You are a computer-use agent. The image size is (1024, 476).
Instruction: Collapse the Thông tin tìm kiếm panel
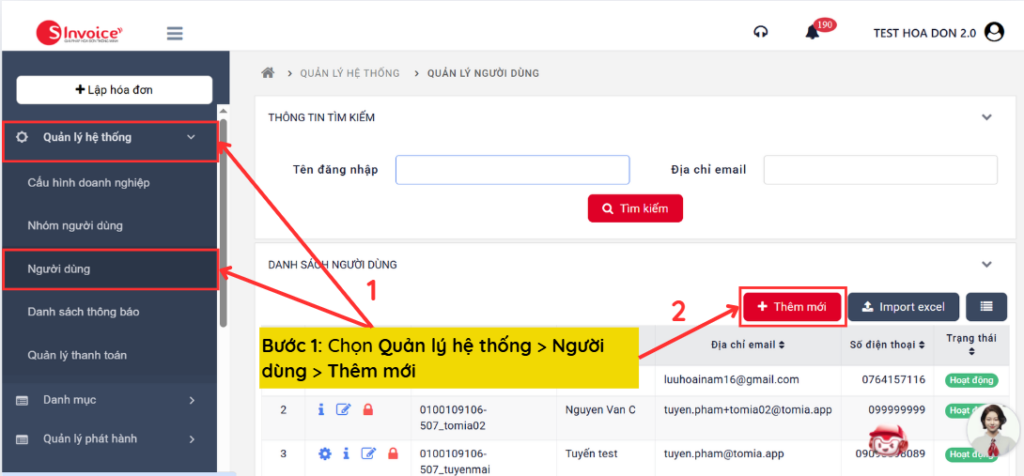coord(987,117)
